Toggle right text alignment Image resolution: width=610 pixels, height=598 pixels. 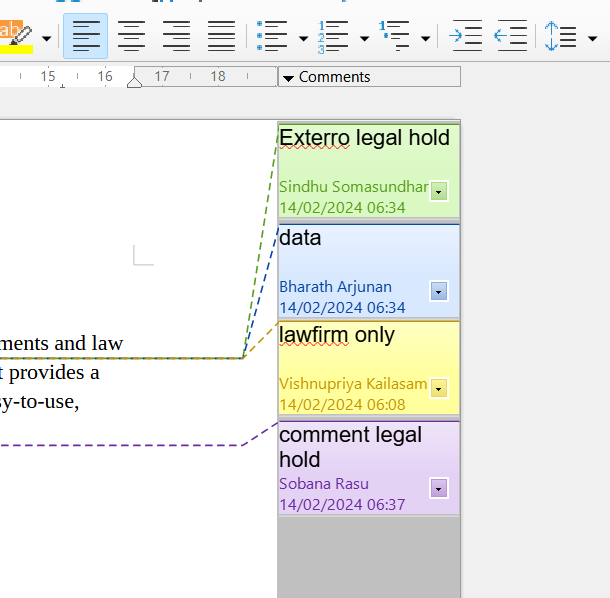coord(176,37)
